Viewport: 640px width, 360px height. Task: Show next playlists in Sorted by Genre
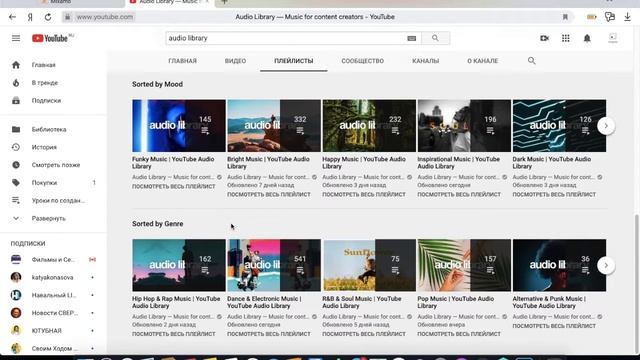(x=606, y=265)
